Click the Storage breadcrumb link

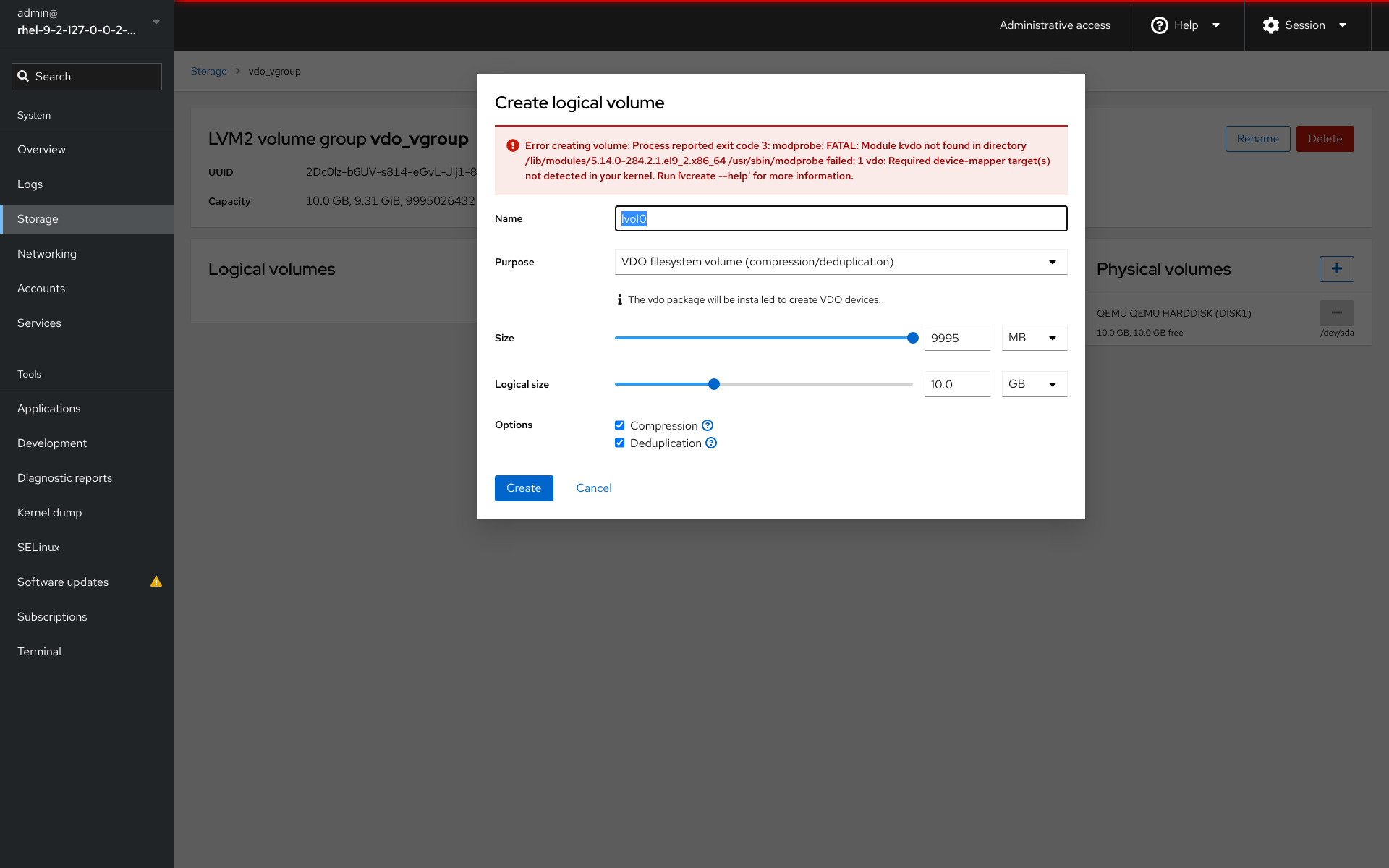208,71
